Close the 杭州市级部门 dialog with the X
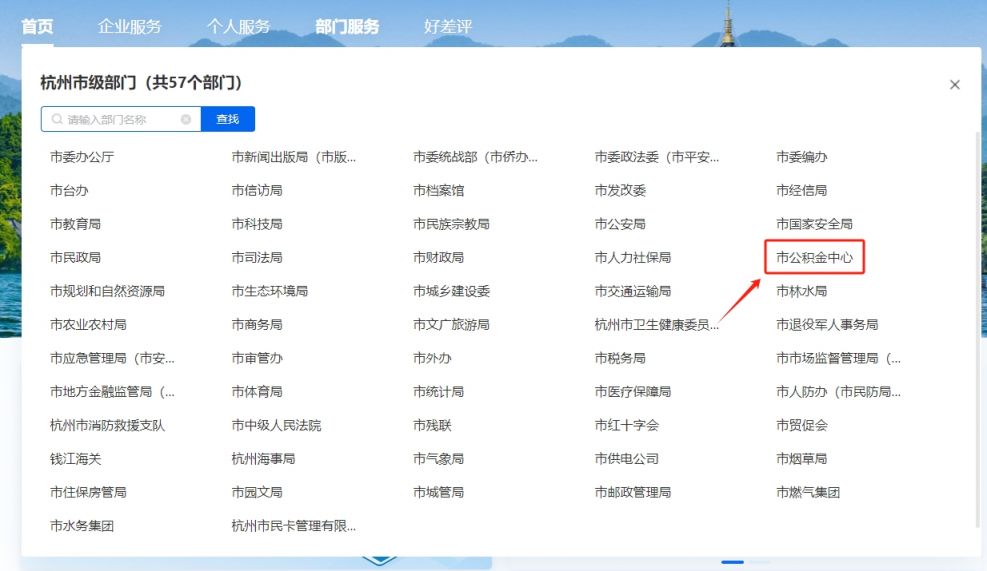 pos(954,84)
